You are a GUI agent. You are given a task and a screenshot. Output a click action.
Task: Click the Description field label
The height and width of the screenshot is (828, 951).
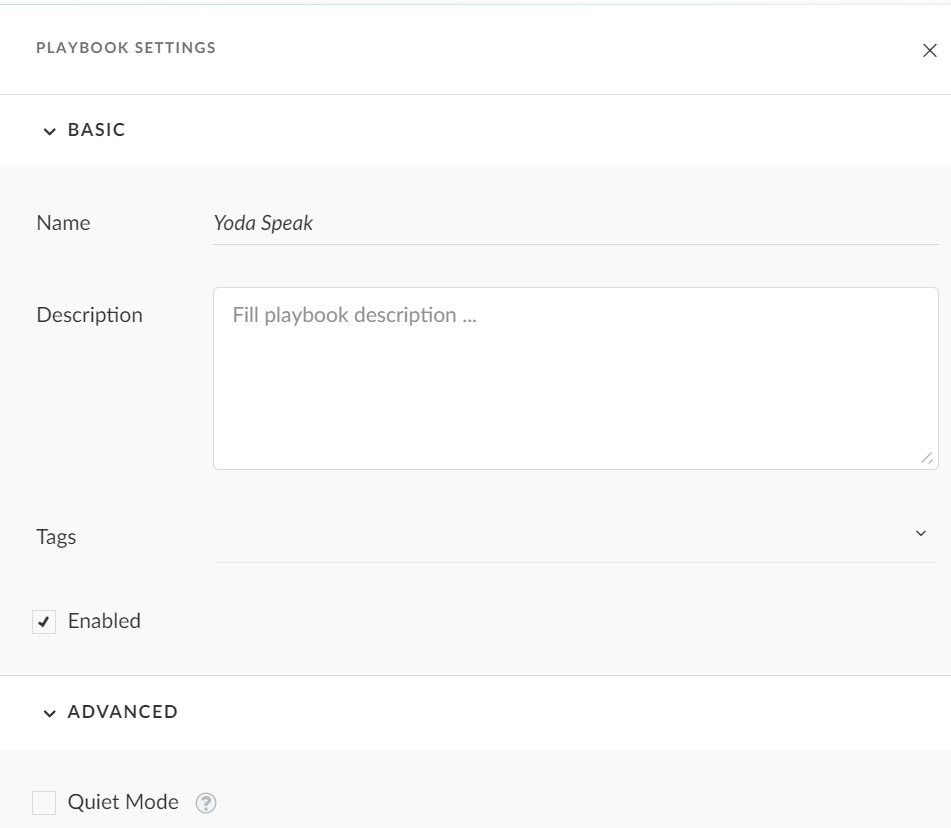click(x=89, y=315)
